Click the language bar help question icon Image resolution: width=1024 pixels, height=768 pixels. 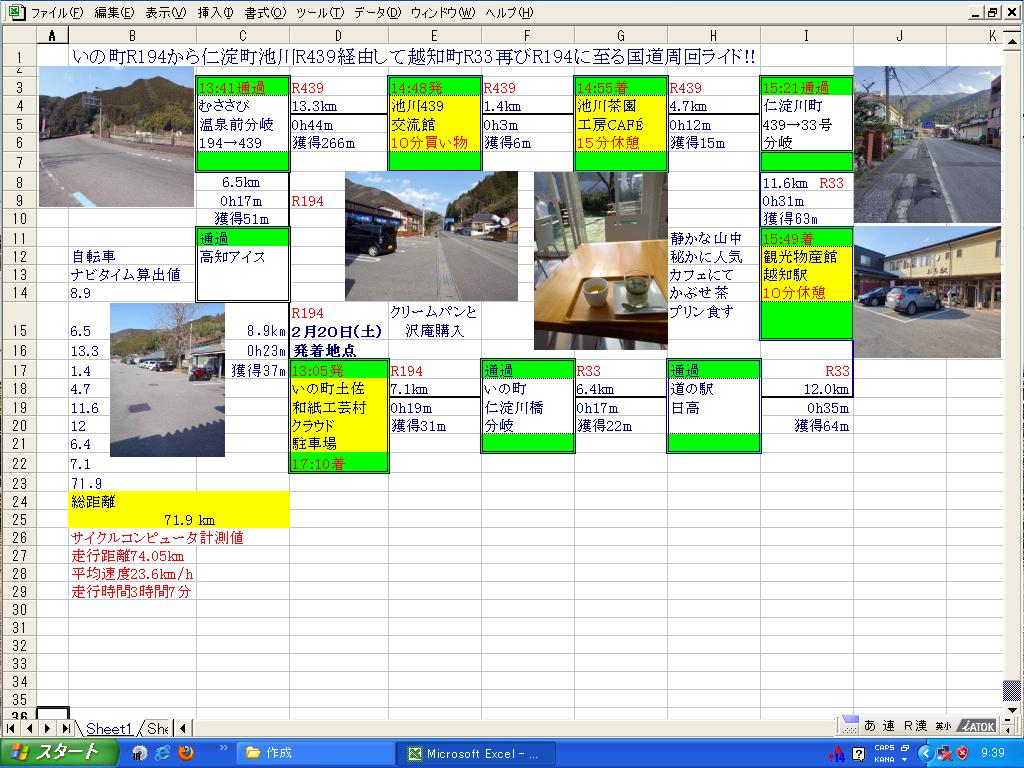pos(858,753)
